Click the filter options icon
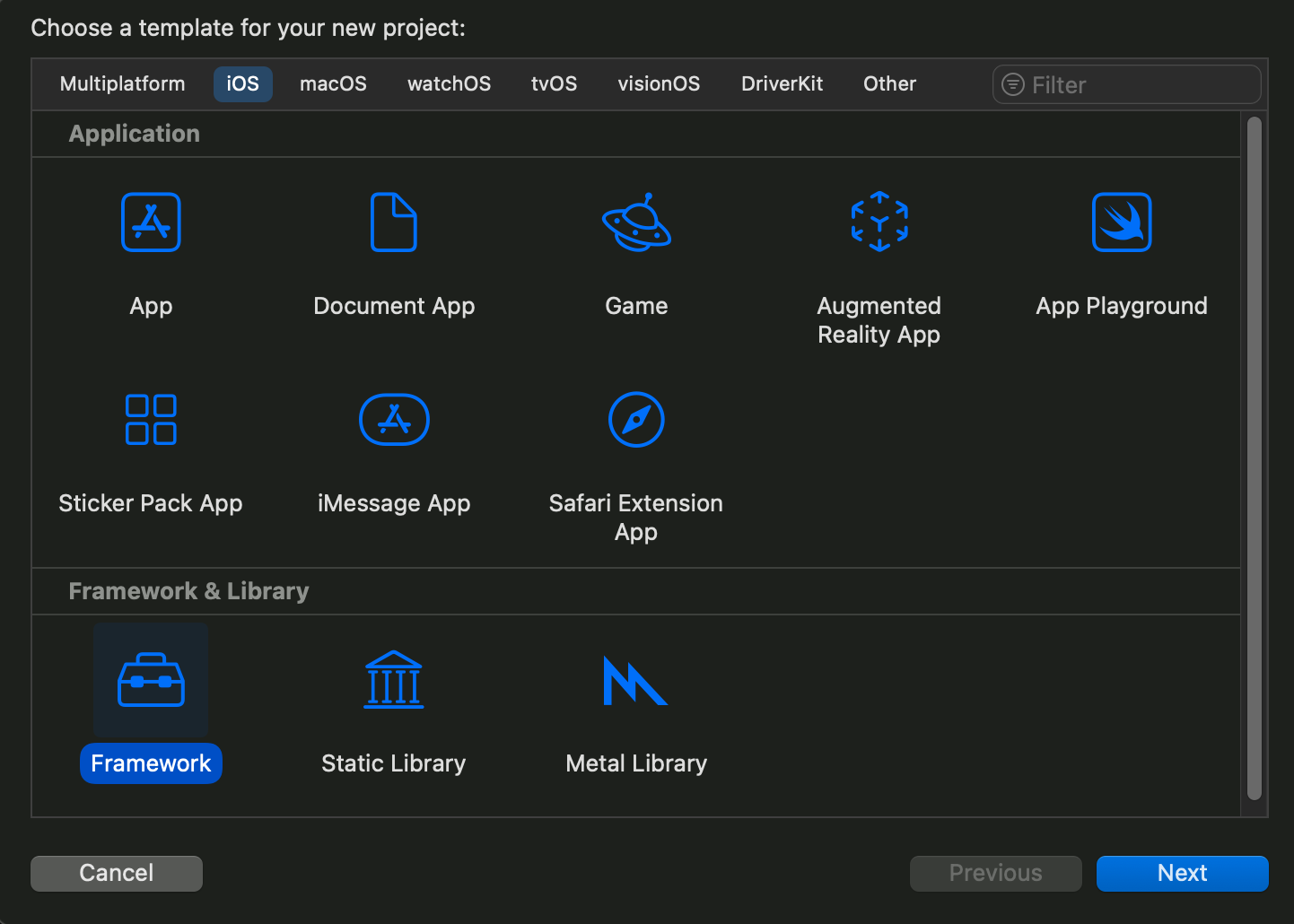The width and height of the screenshot is (1294, 924). coord(1012,84)
